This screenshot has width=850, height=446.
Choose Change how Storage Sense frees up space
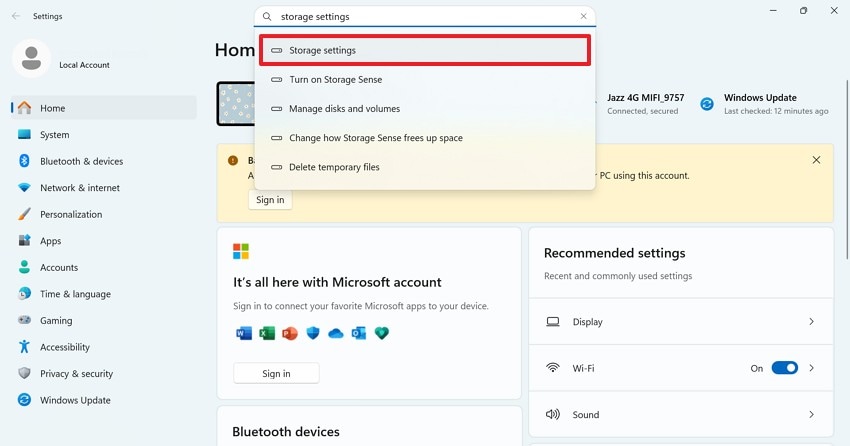[x=425, y=138]
